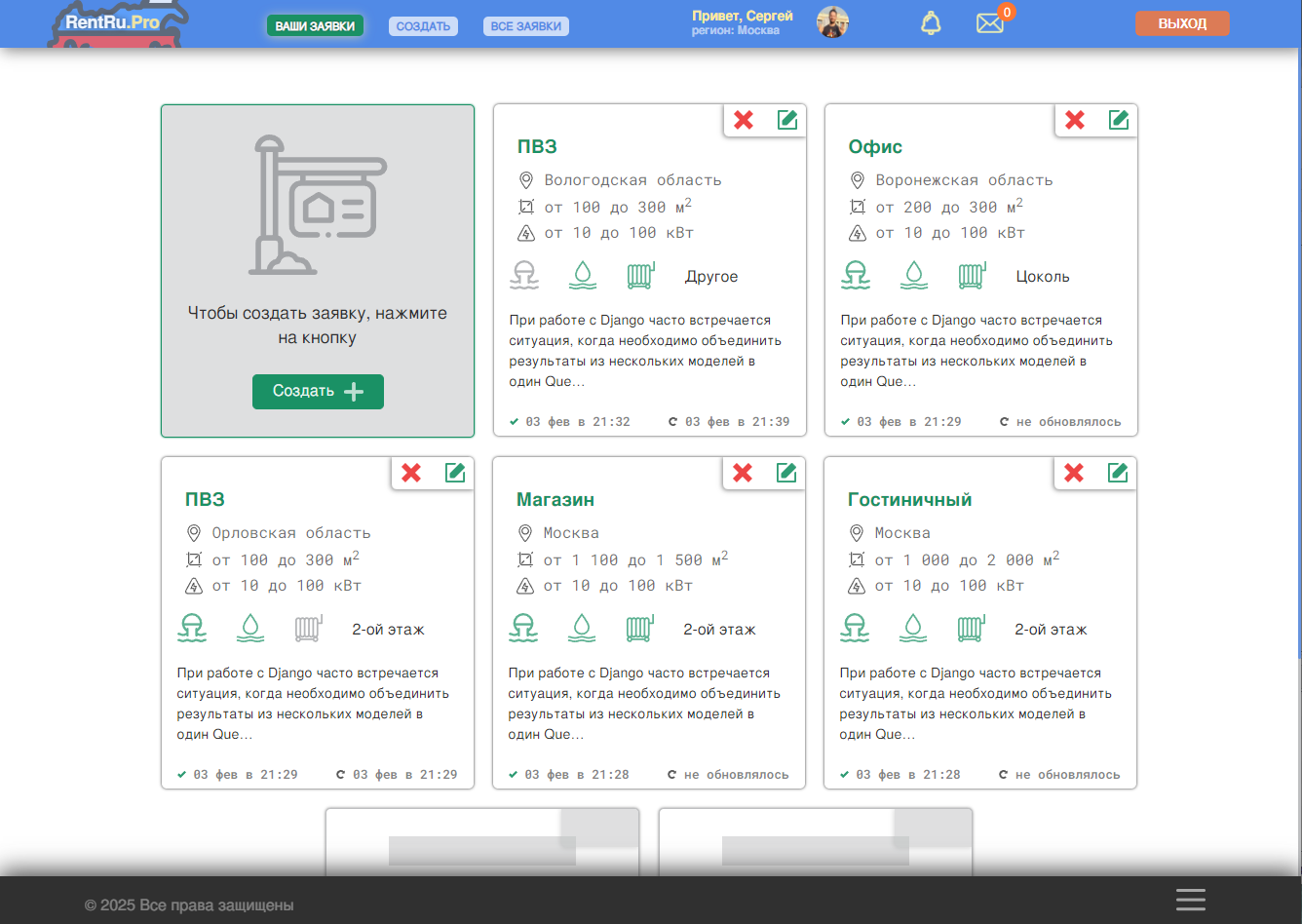1302x924 pixels.
Task: Open ВСЕ ЗАЯВКИ tab
Action: (x=526, y=26)
